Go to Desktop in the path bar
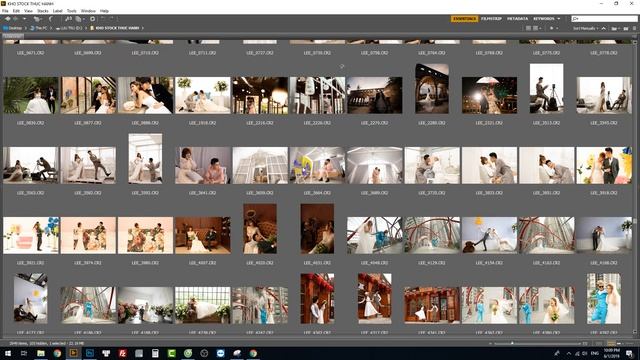640x360 pixels. [x=13, y=28]
